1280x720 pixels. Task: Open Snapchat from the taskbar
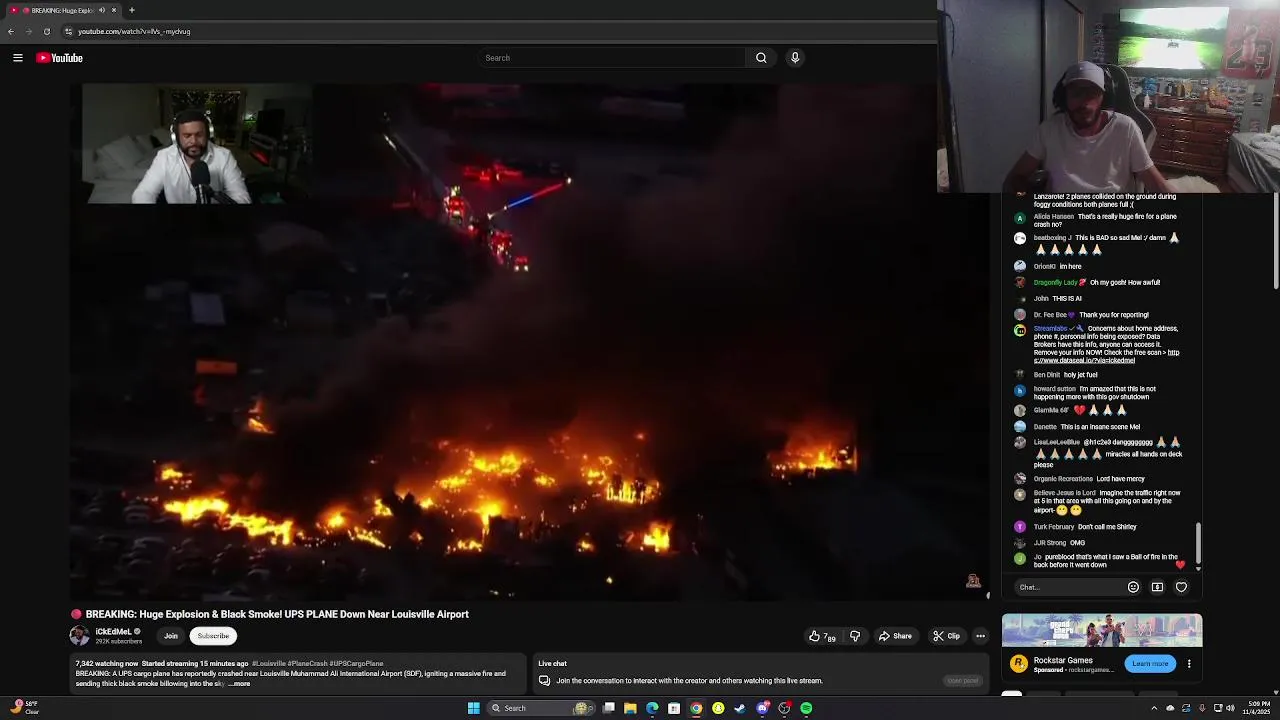718,708
